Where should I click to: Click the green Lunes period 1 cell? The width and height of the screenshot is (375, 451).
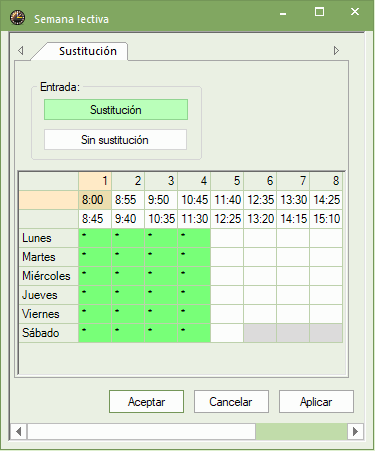[95, 238]
